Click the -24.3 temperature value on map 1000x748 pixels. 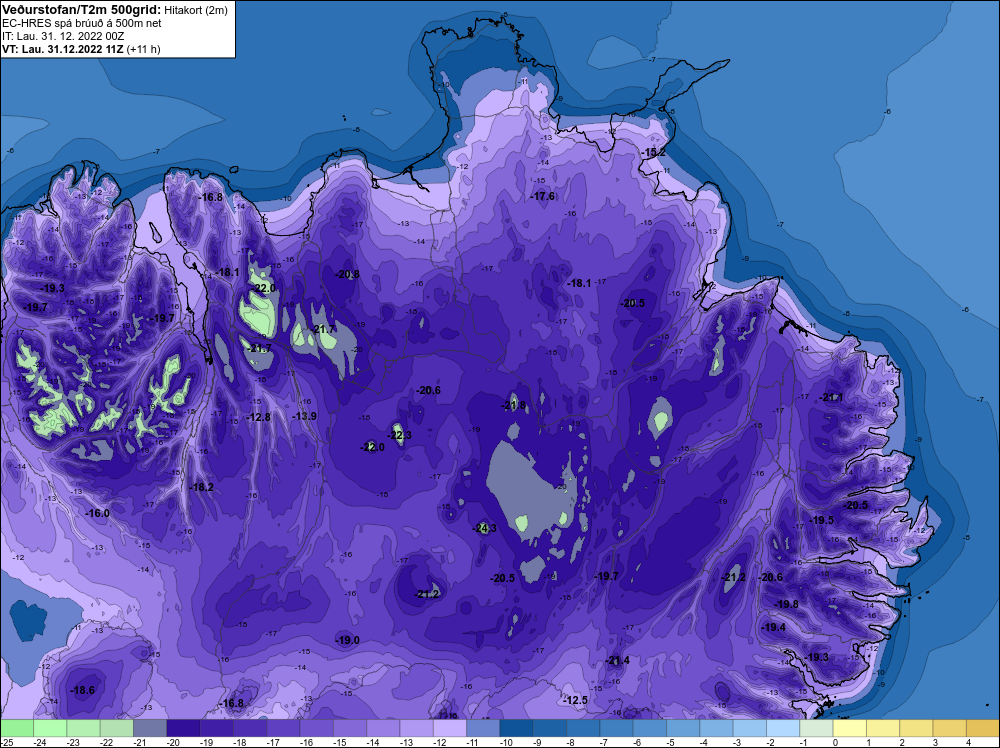(x=485, y=528)
